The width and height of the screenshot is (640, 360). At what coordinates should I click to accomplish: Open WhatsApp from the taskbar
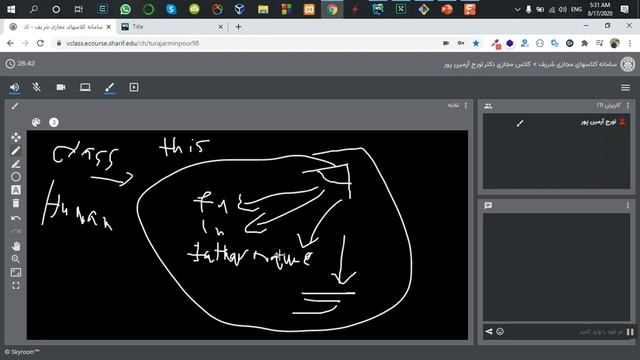pos(125,9)
